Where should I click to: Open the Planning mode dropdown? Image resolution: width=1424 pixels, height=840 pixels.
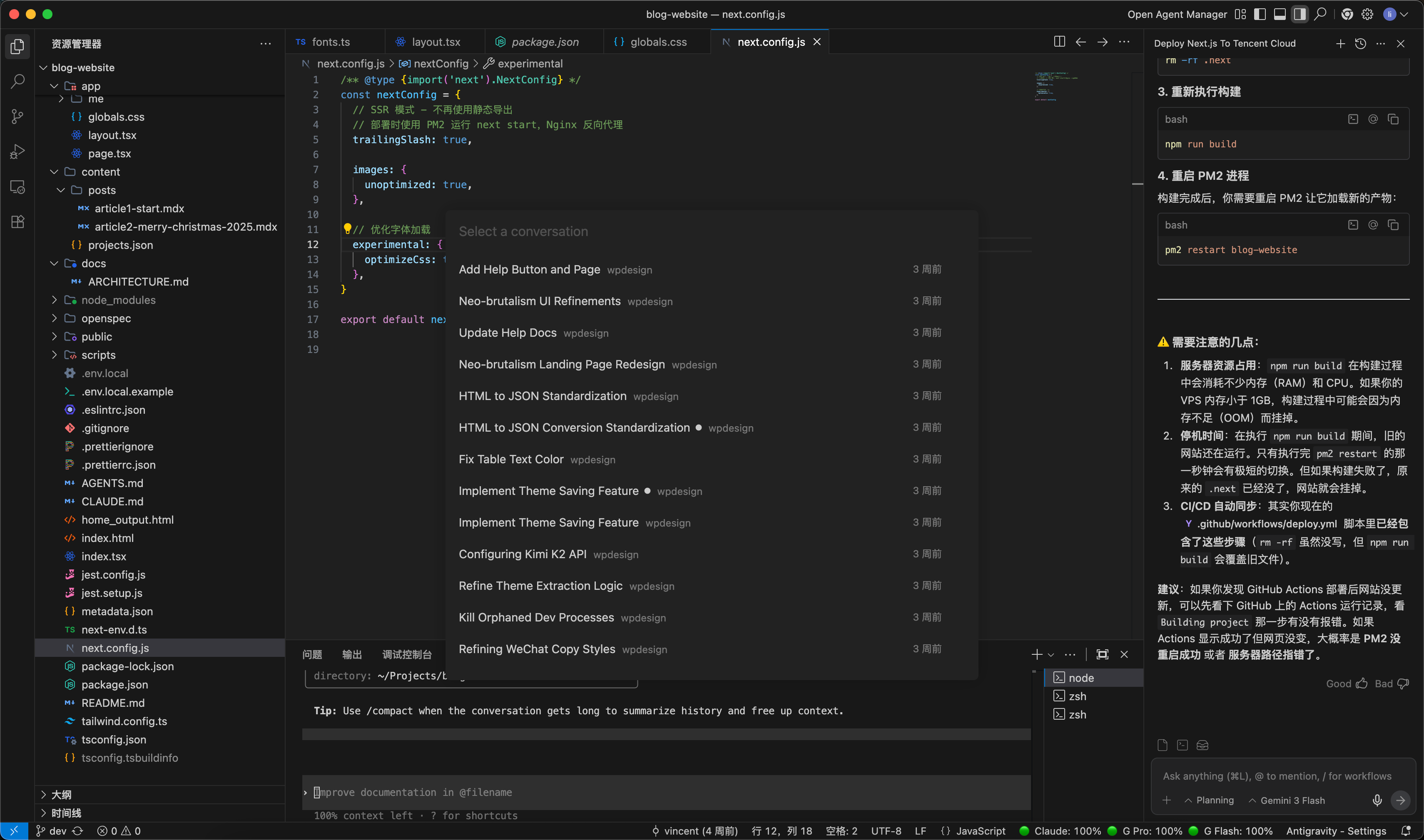pyautogui.click(x=1209, y=800)
